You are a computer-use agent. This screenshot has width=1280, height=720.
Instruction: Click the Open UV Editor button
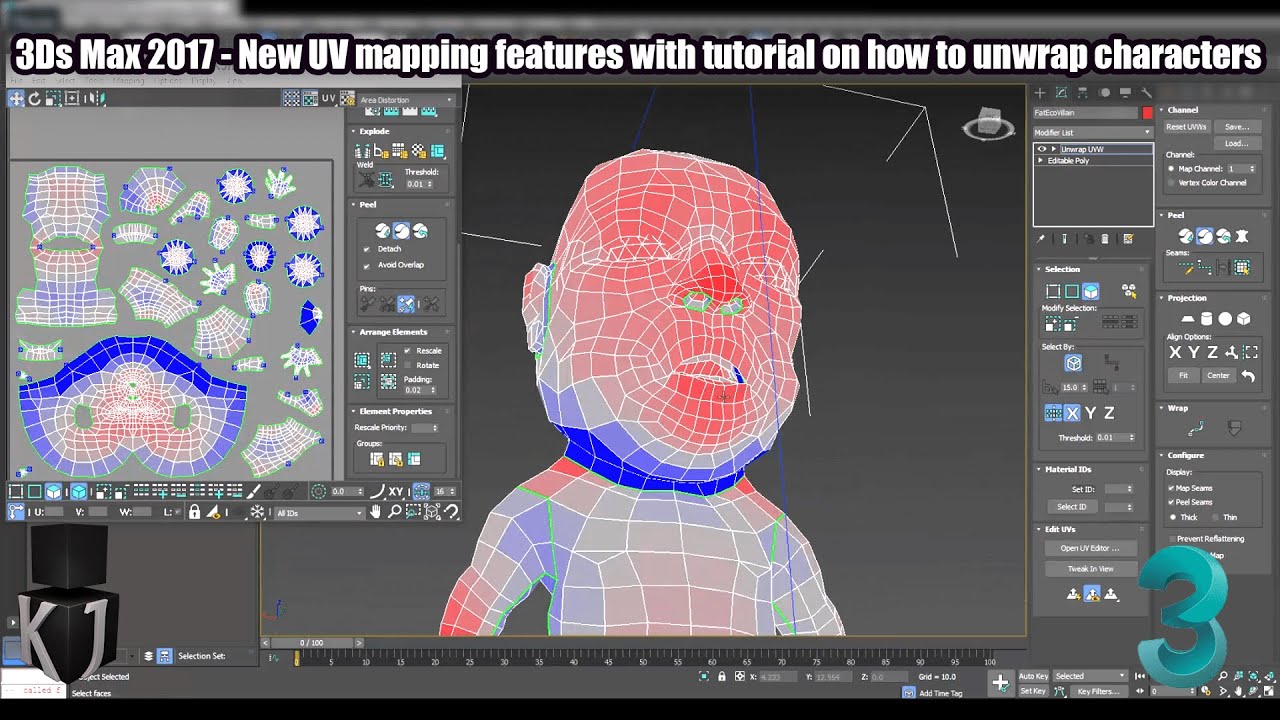tap(1090, 548)
